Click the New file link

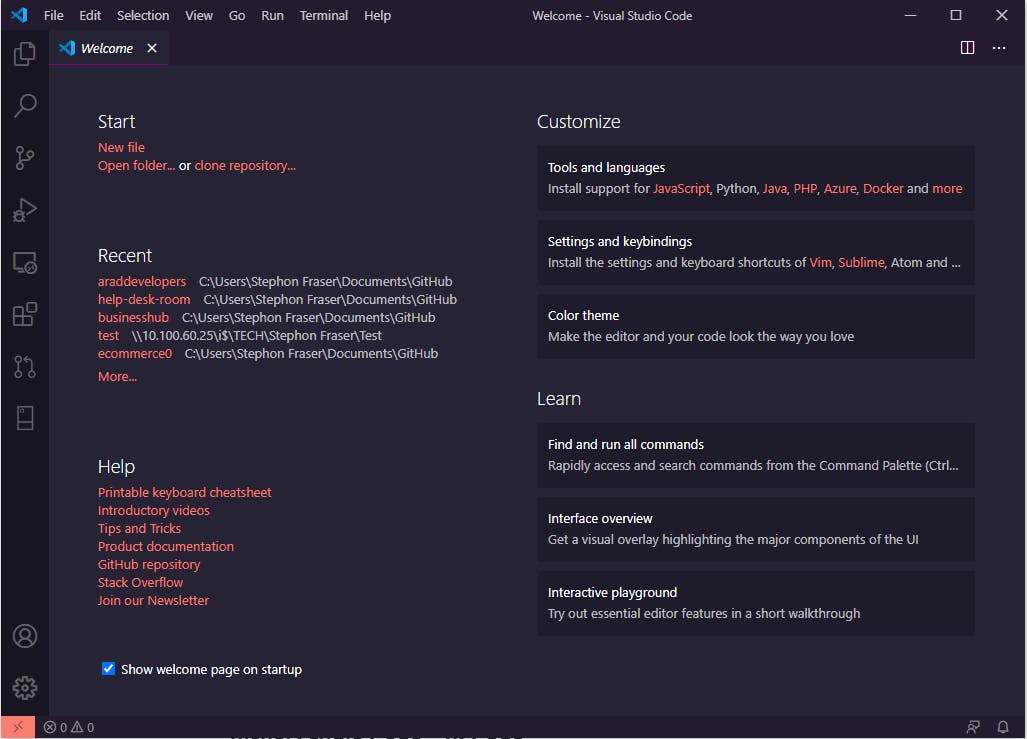pos(121,147)
